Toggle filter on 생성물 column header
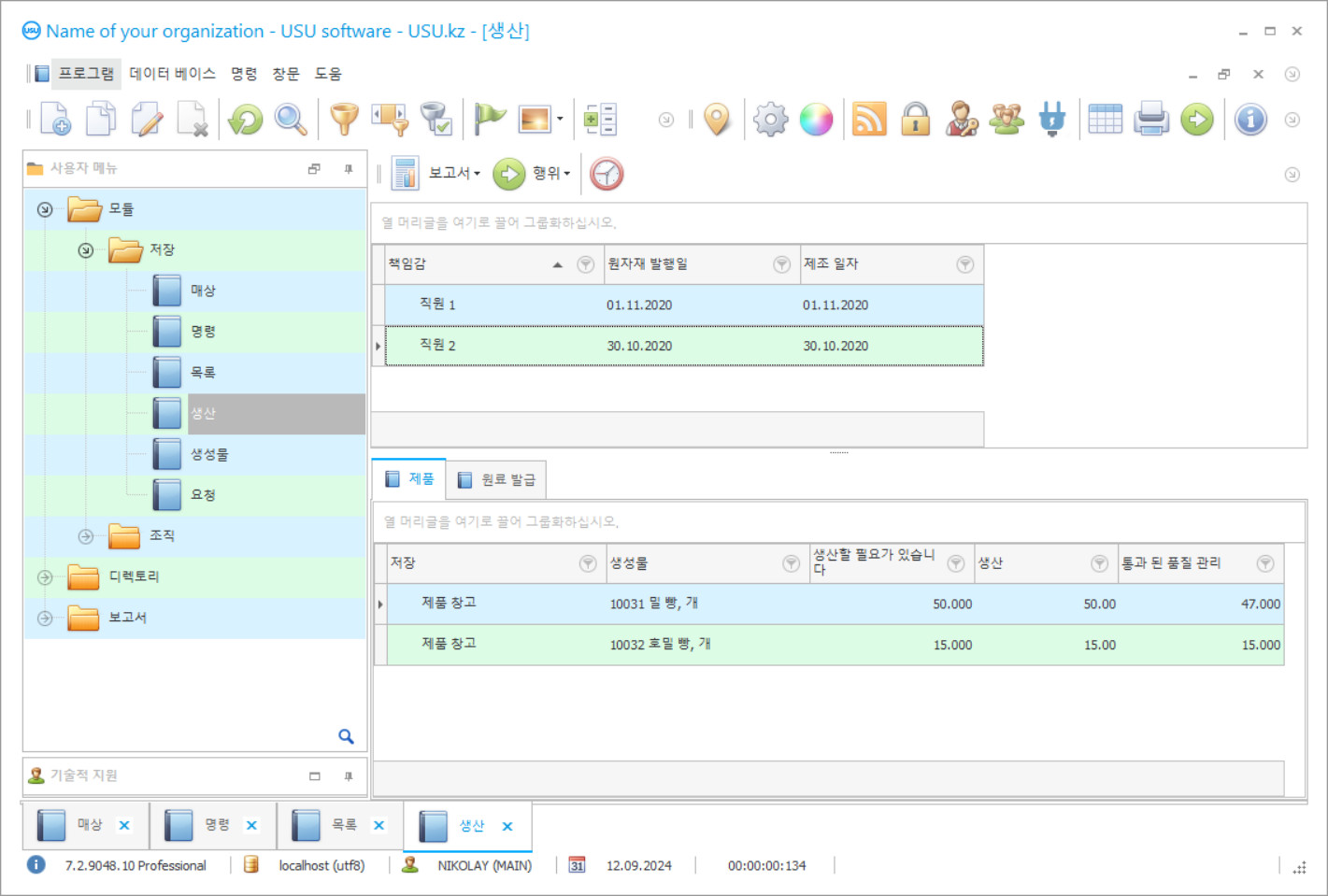This screenshot has width=1328, height=896. 791,563
